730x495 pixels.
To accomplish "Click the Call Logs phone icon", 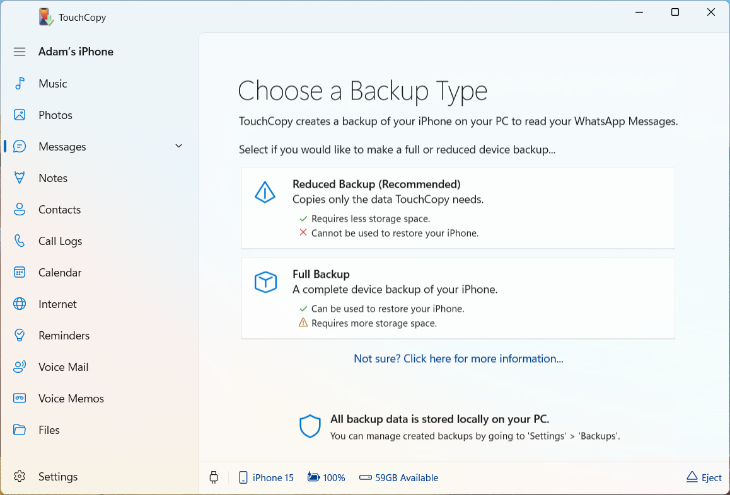I will [x=20, y=241].
